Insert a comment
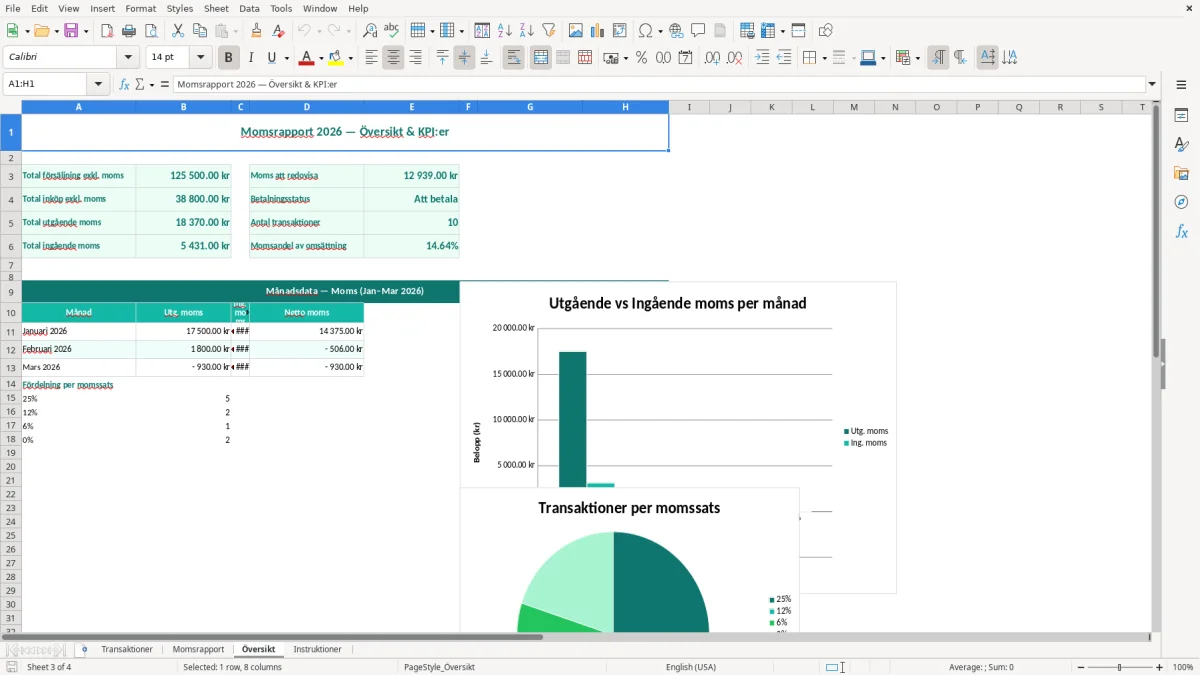 pos(698,31)
